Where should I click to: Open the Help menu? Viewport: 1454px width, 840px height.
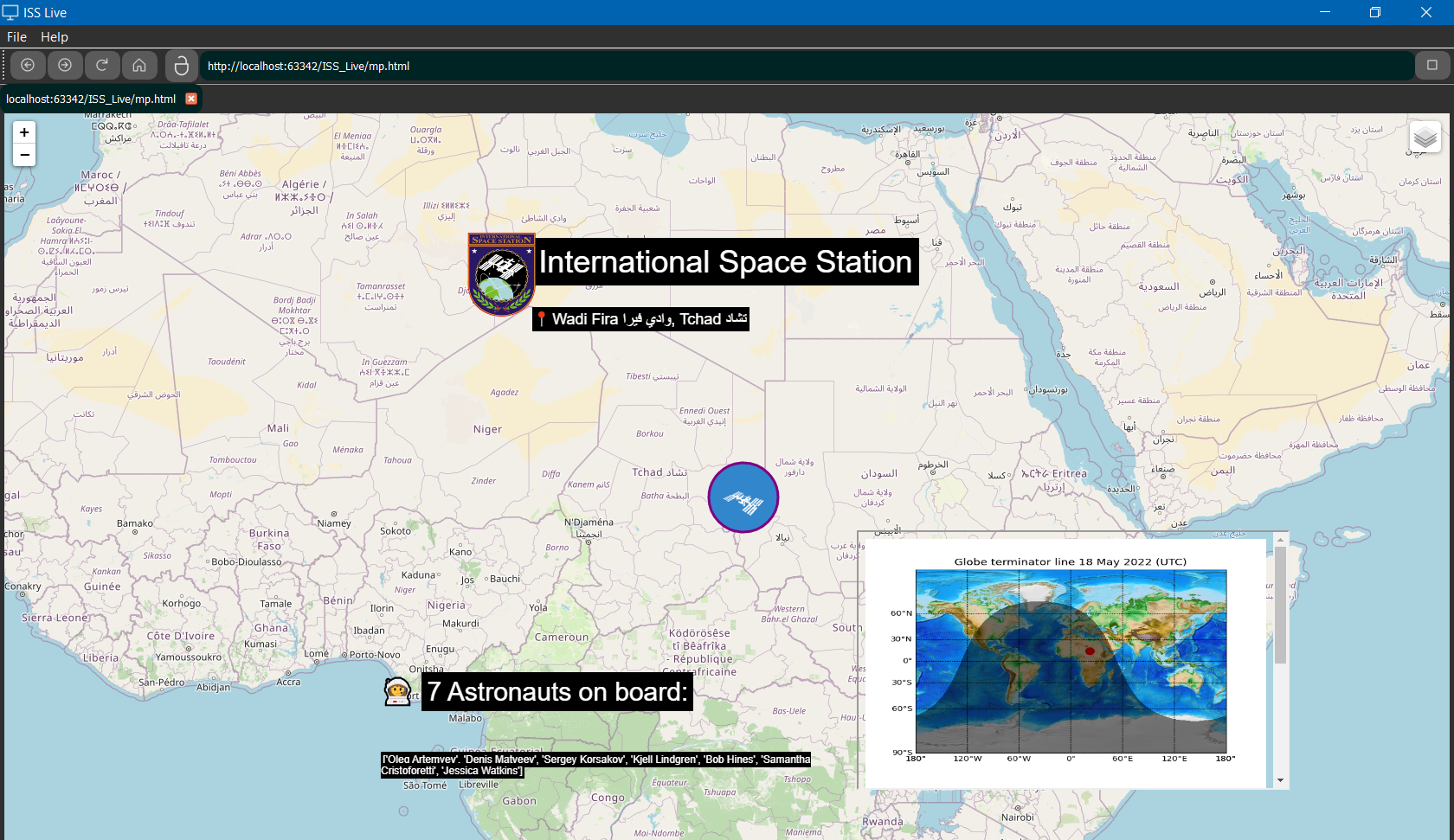click(55, 37)
